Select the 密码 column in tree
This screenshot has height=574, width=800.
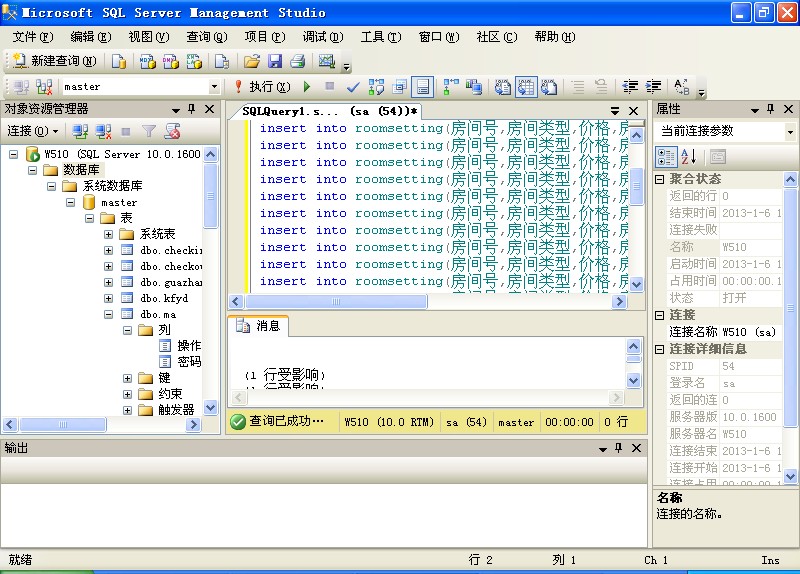[x=189, y=361]
